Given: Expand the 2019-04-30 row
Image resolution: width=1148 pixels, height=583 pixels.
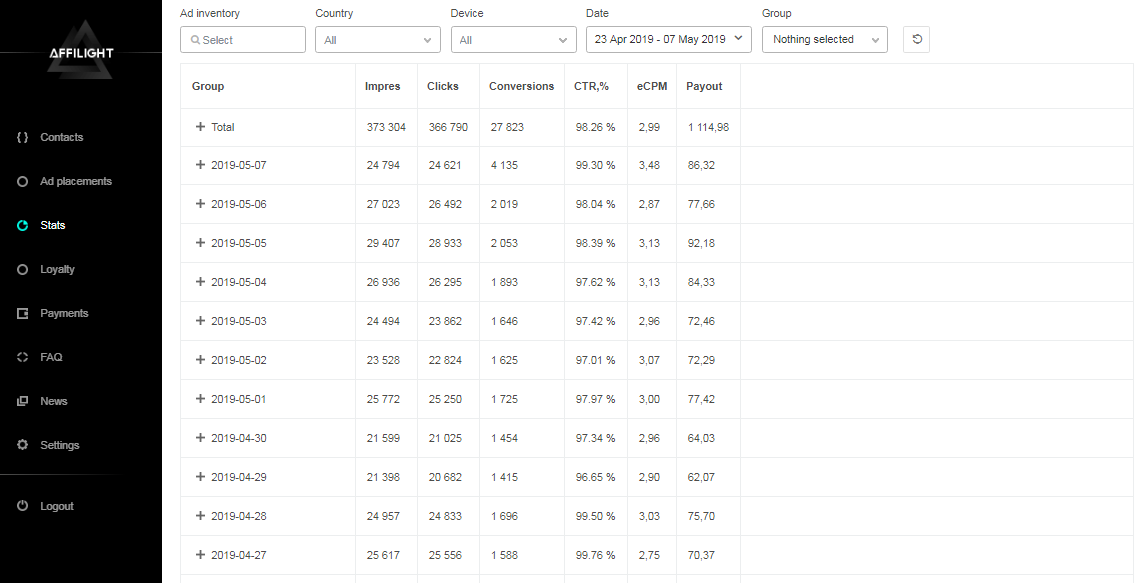Looking at the screenshot, I should click(x=200, y=438).
